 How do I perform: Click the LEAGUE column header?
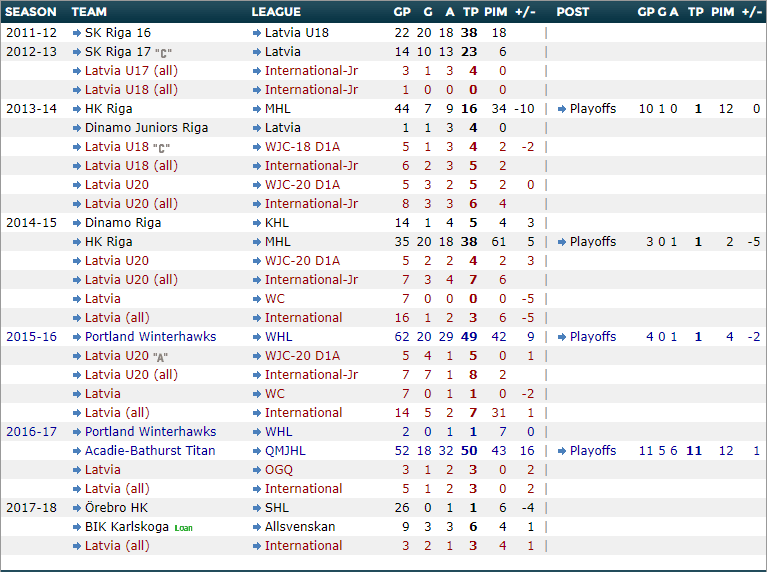click(276, 12)
